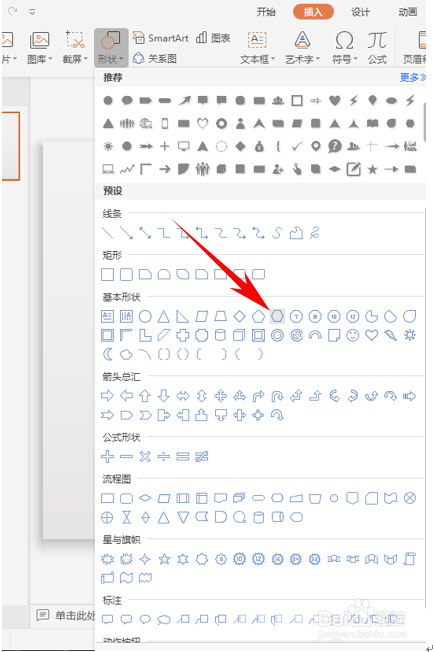Open the 形状 shapes dropdown

coord(111,48)
